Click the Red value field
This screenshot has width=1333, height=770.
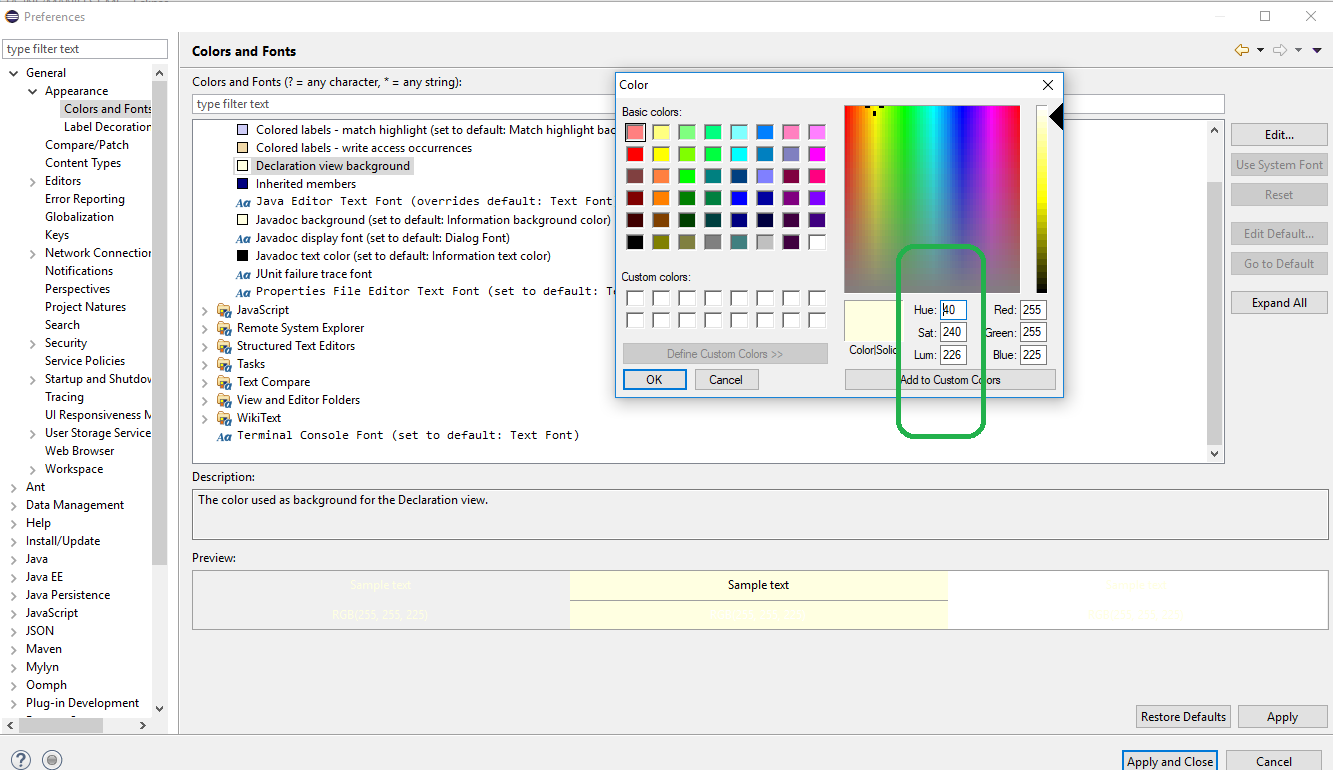(1033, 310)
